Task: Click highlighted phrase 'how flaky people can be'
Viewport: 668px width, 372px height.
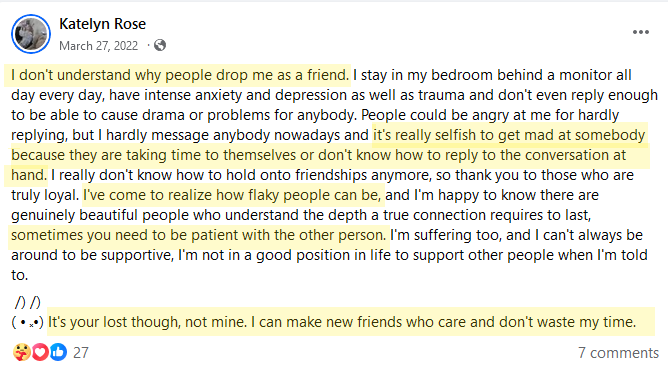Action: click(x=298, y=195)
